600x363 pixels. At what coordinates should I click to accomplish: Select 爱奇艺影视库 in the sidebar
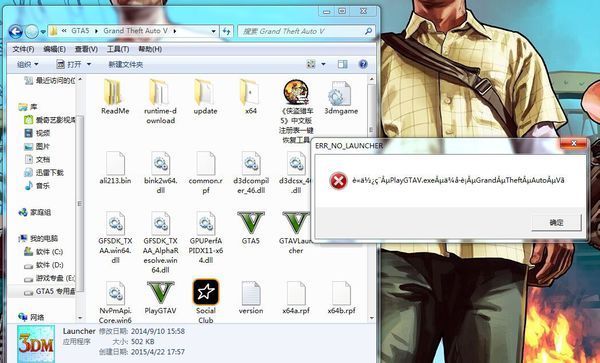point(50,120)
